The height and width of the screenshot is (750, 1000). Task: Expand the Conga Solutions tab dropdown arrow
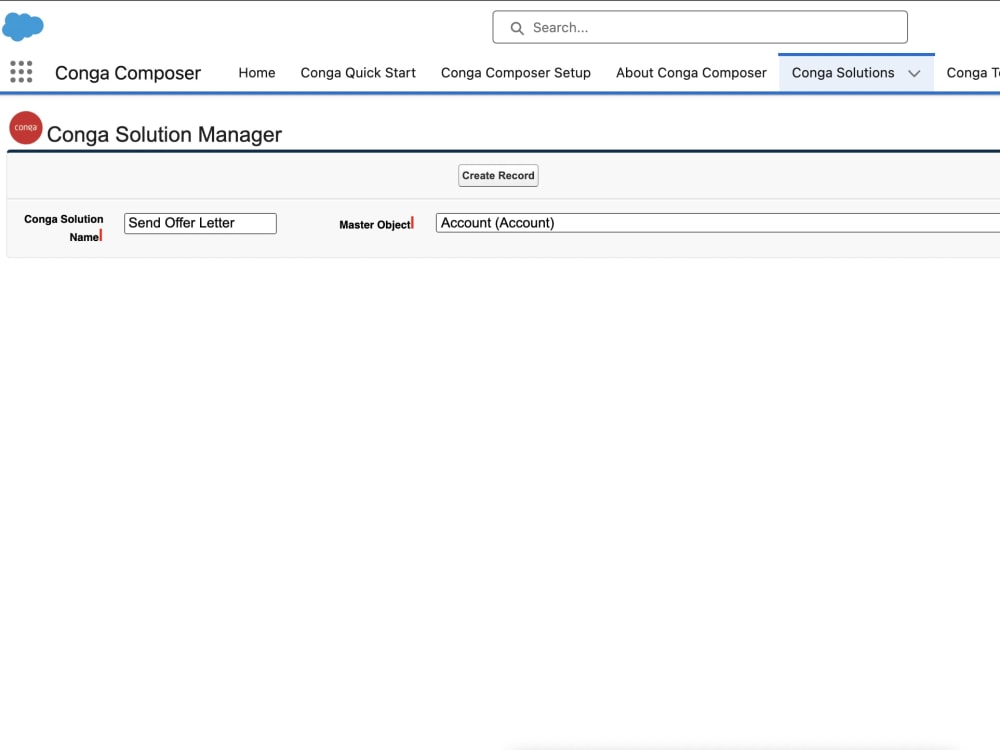click(914, 72)
